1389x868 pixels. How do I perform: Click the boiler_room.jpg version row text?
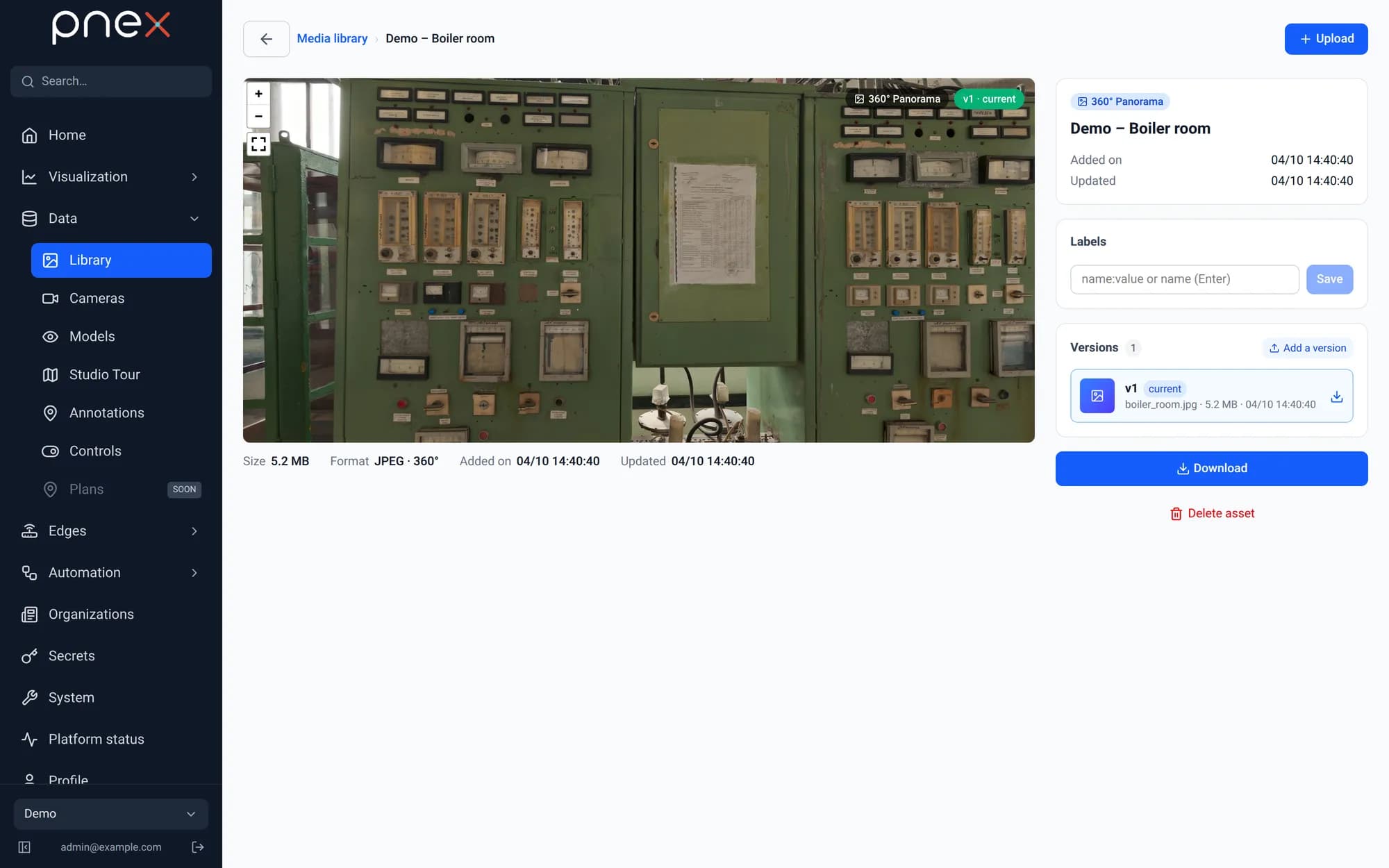pos(1220,405)
